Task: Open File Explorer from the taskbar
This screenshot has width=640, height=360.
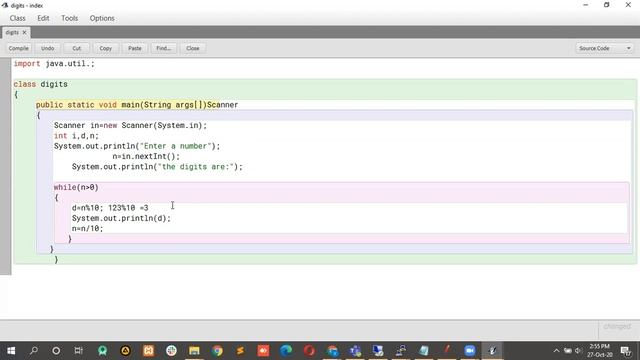Action: pos(194,351)
